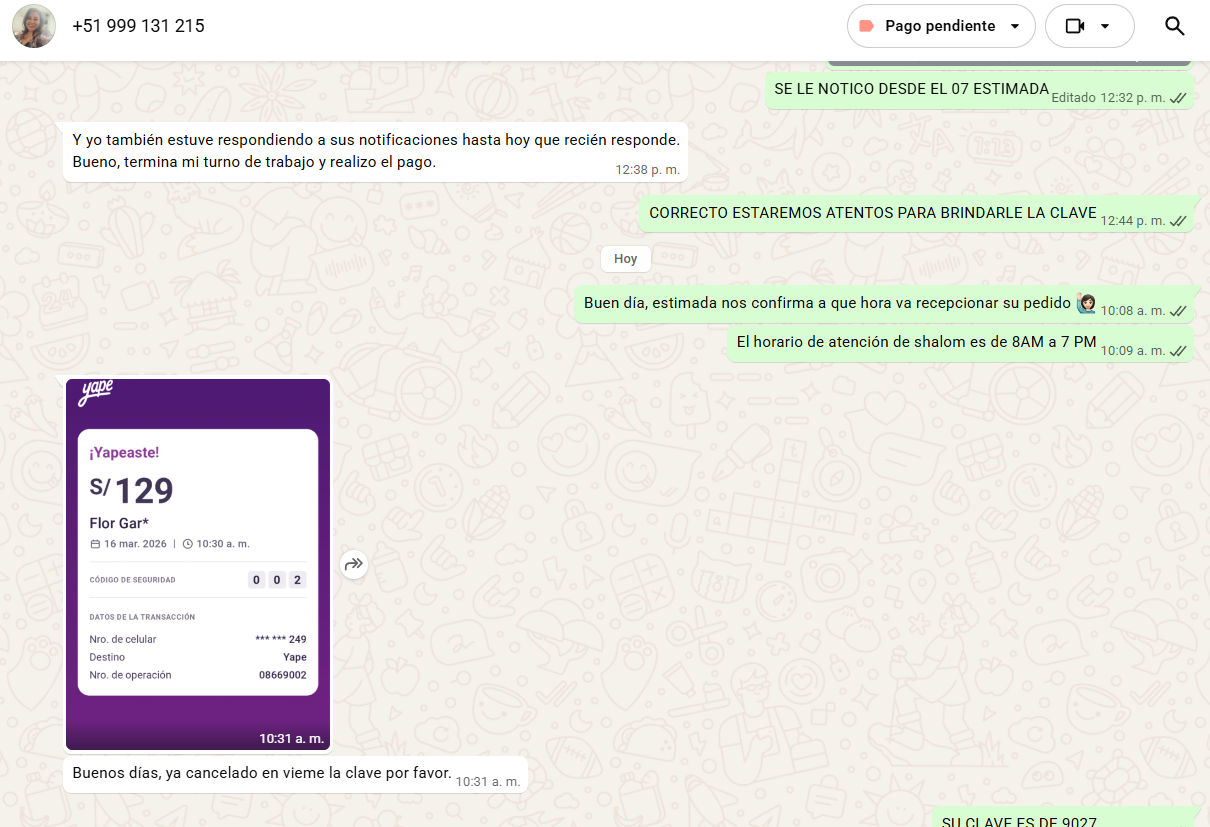This screenshot has height=827, width=1210.
Task: Click the Hoy date separator
Action: (626, 259)
